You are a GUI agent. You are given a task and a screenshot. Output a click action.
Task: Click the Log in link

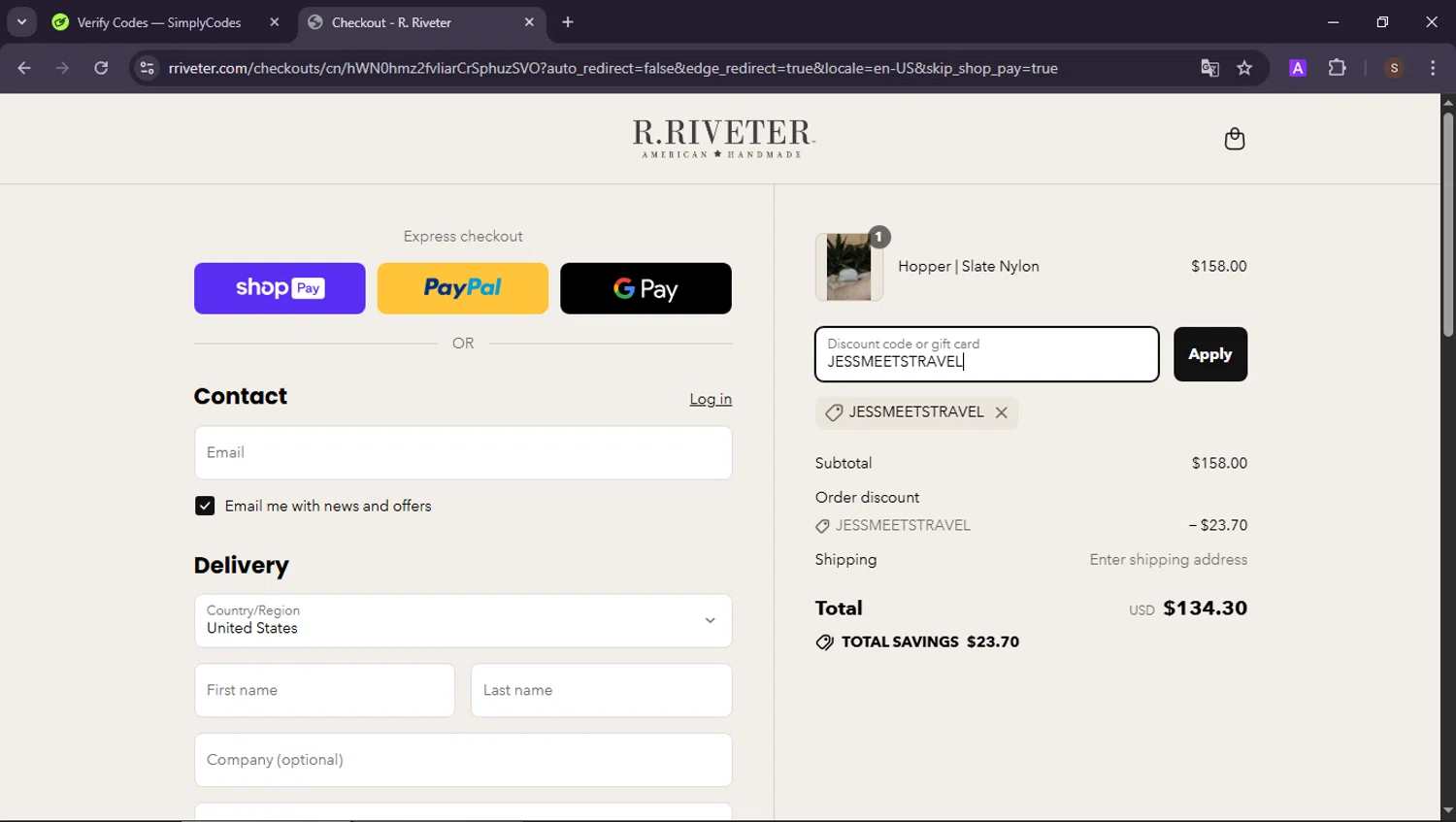[x=711, y=399]
